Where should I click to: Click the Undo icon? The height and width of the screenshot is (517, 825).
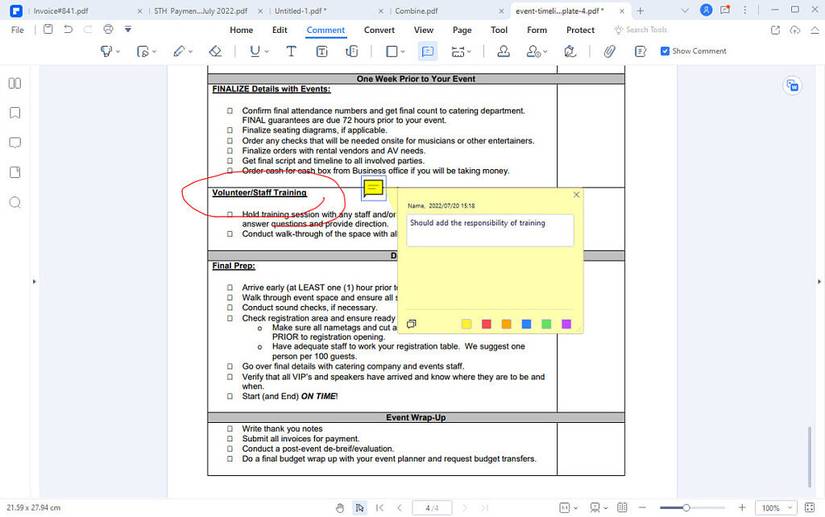(x=68, y=29)
